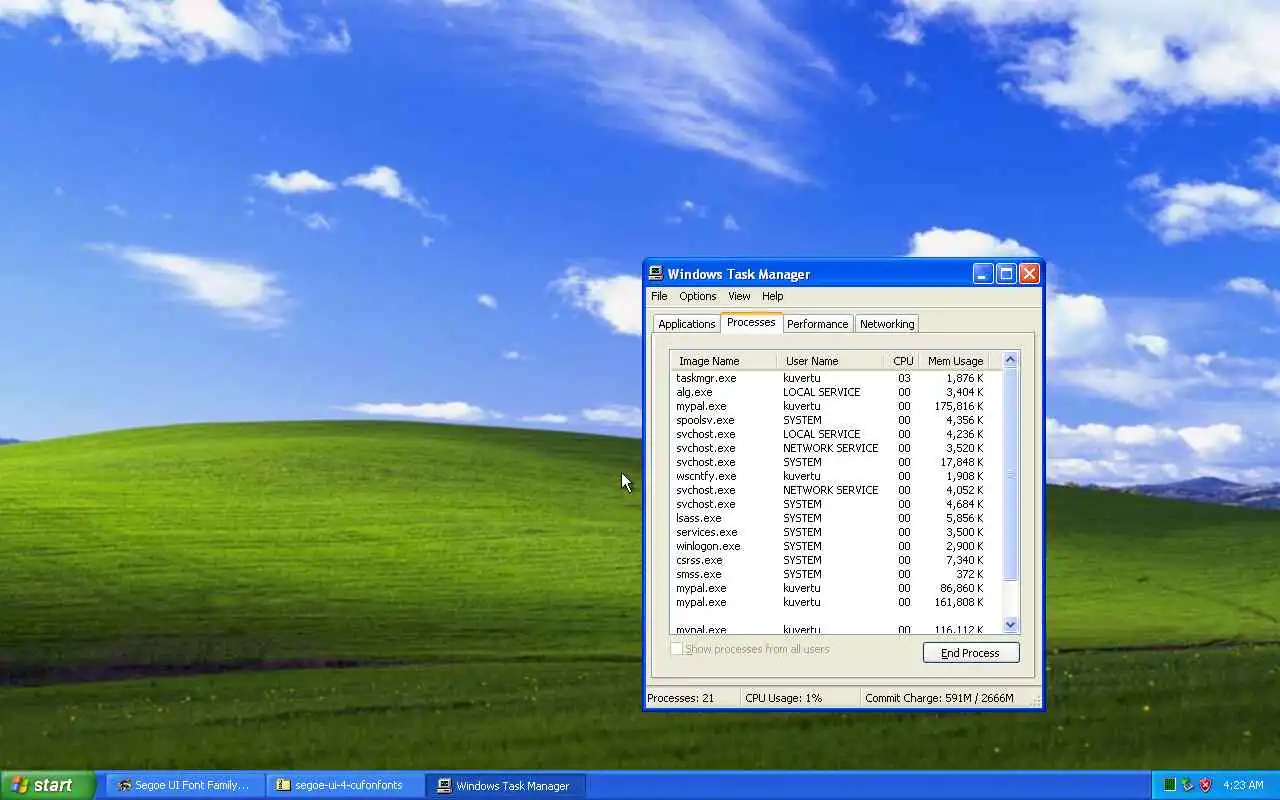Select mypal.exe using 86,860 K
Image resolution: width=1280 pixels, height=800 pixels.
[835, 588]
